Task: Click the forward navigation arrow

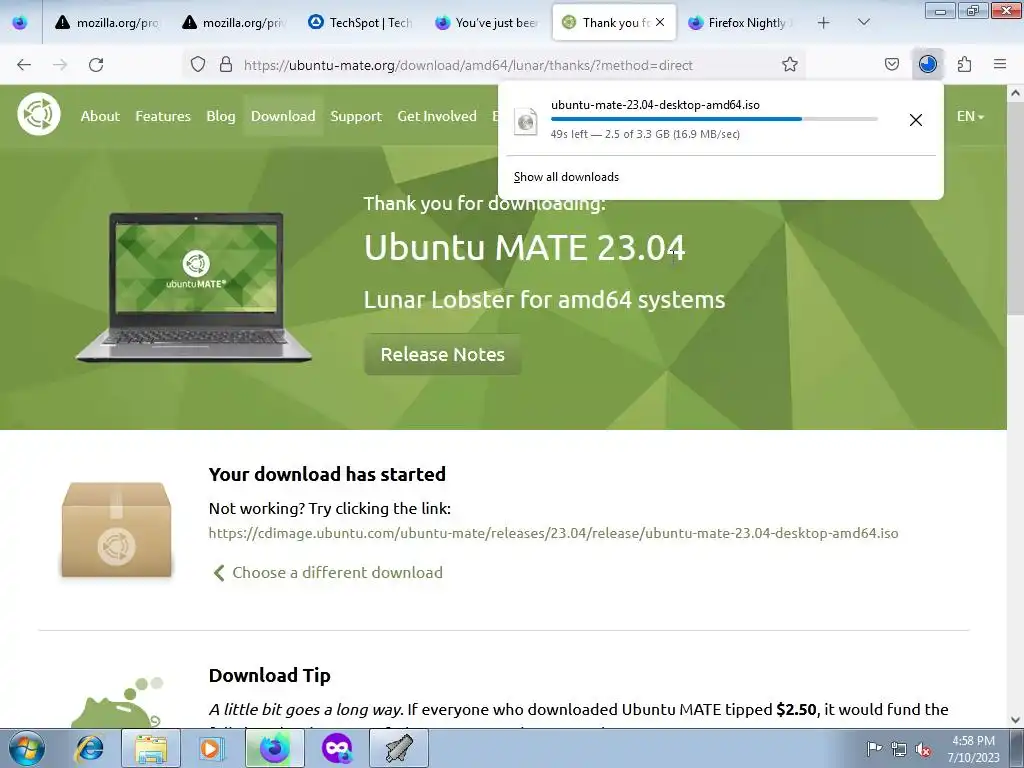Action: click(x=60, y=65)
